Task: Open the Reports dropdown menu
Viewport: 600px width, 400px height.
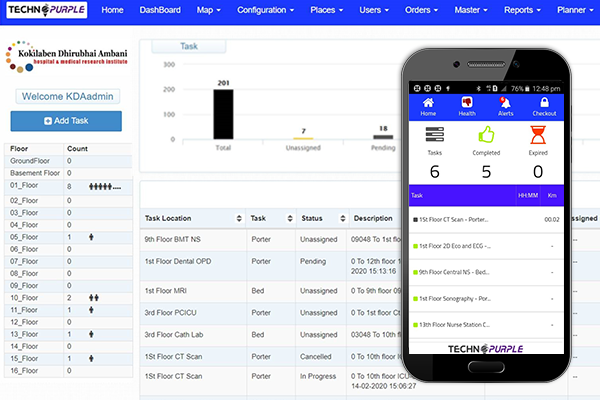Action: (x=522, y=10)
